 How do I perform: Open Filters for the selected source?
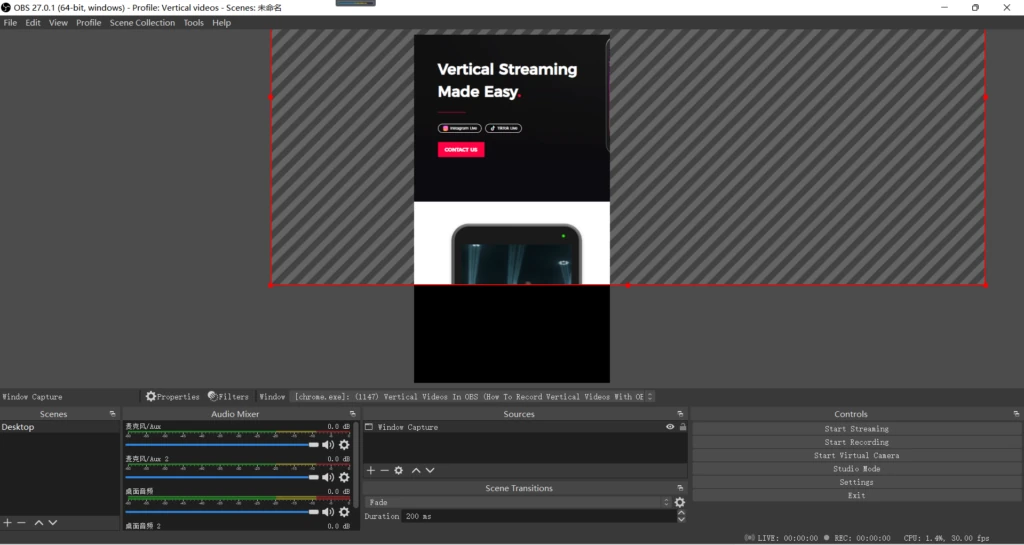click(228, 397)
